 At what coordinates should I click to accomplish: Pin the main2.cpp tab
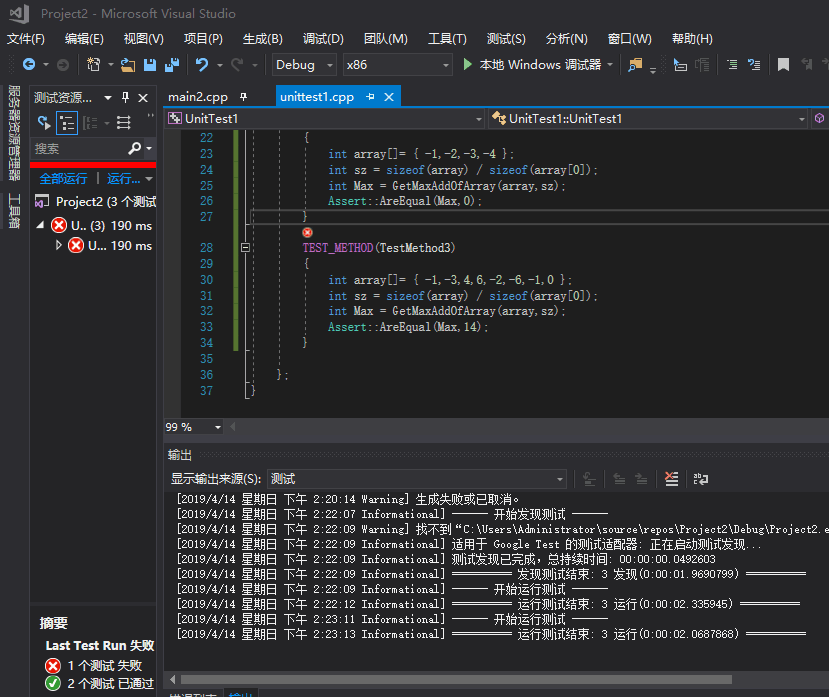(243, 97)
